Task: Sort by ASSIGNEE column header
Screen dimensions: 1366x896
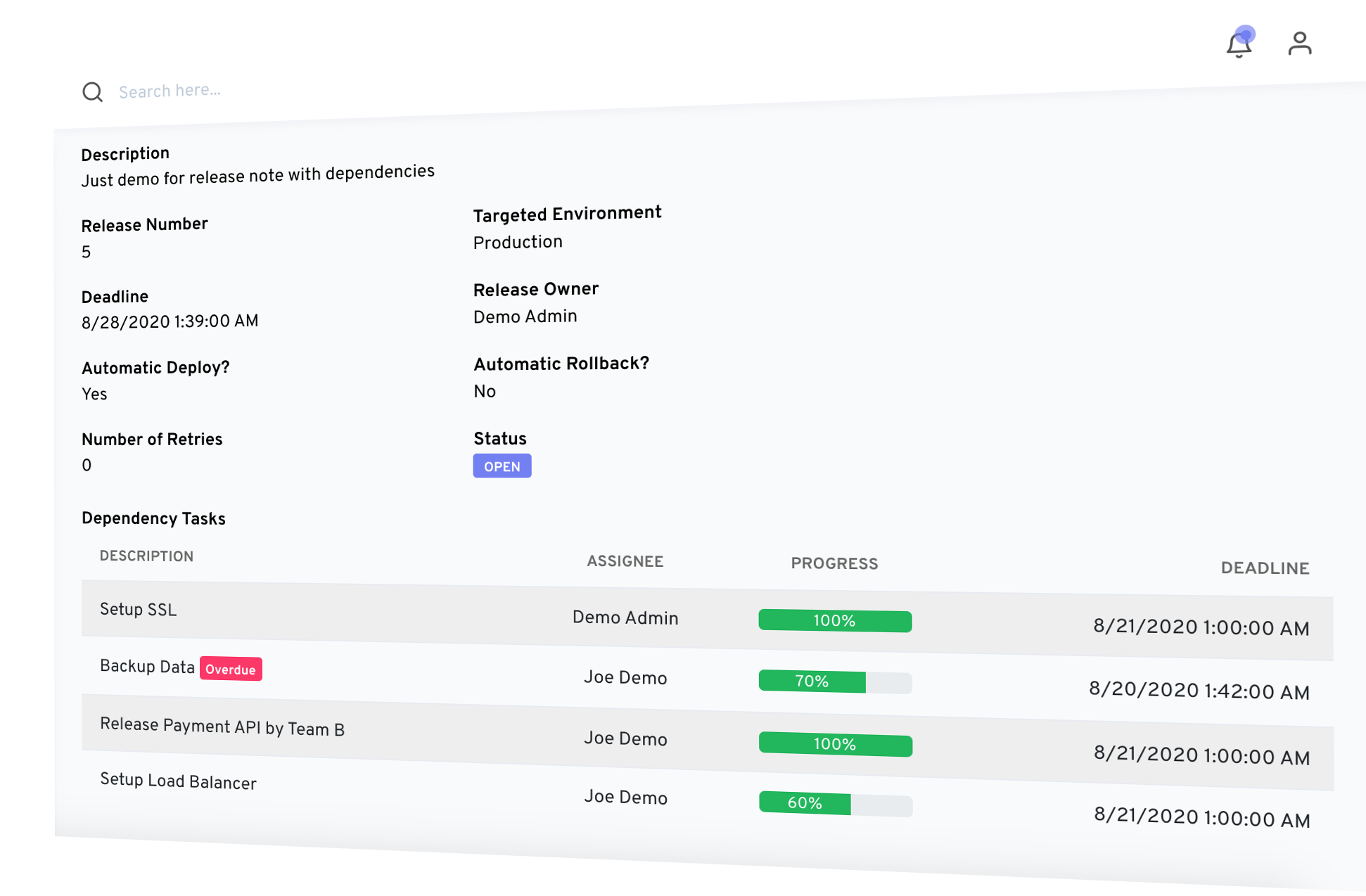Action: coord(625,561)
